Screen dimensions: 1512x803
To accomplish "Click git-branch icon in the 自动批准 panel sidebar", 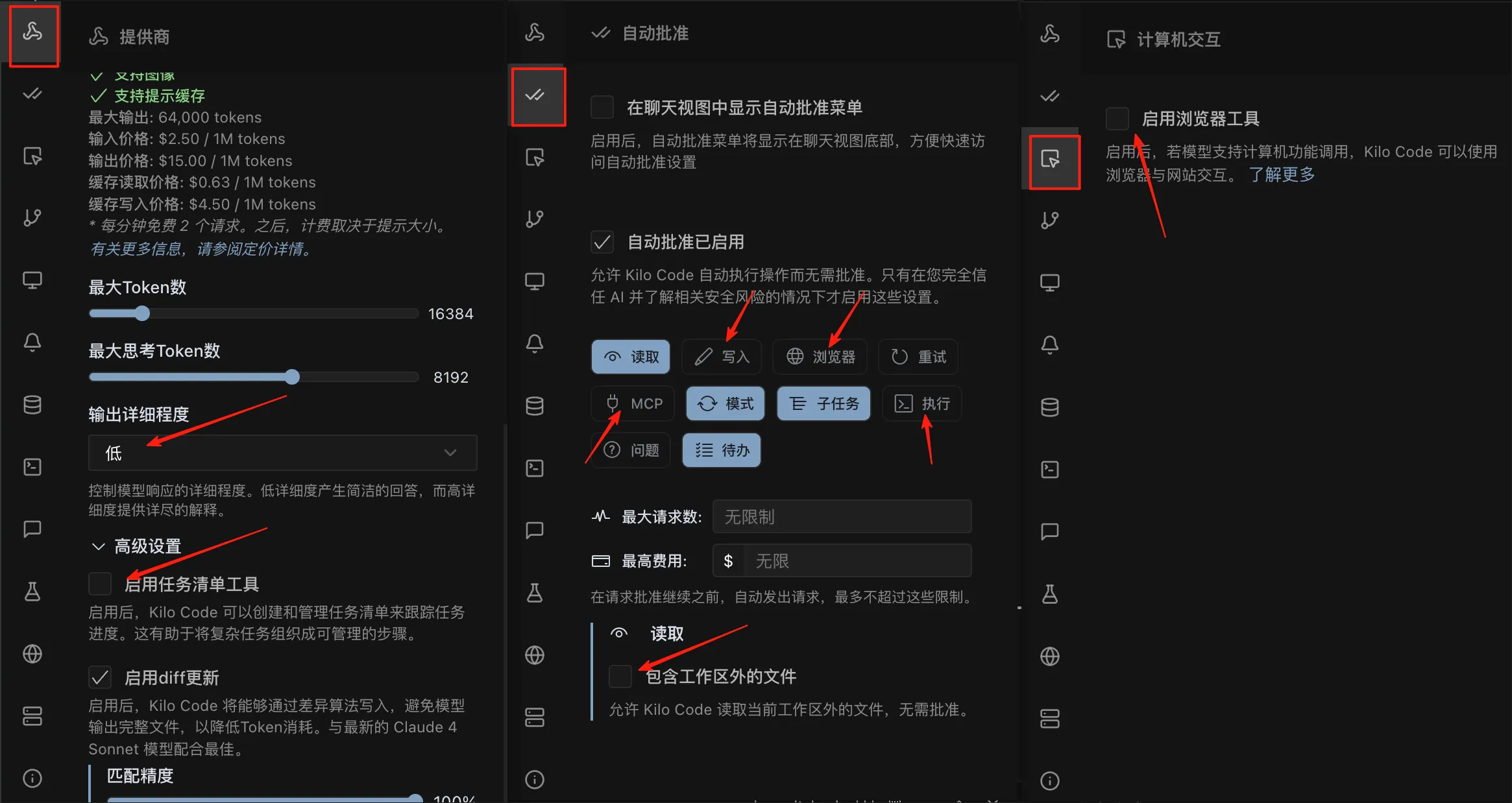I will (535, 219).
